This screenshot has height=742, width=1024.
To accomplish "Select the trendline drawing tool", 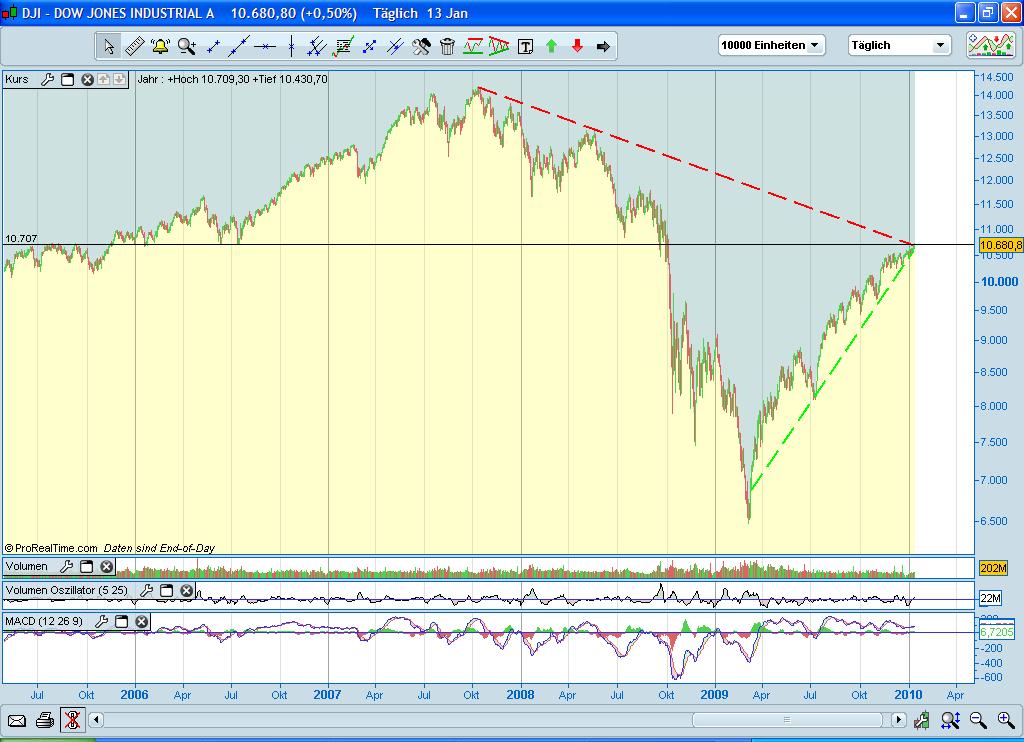I will (238, 46).
